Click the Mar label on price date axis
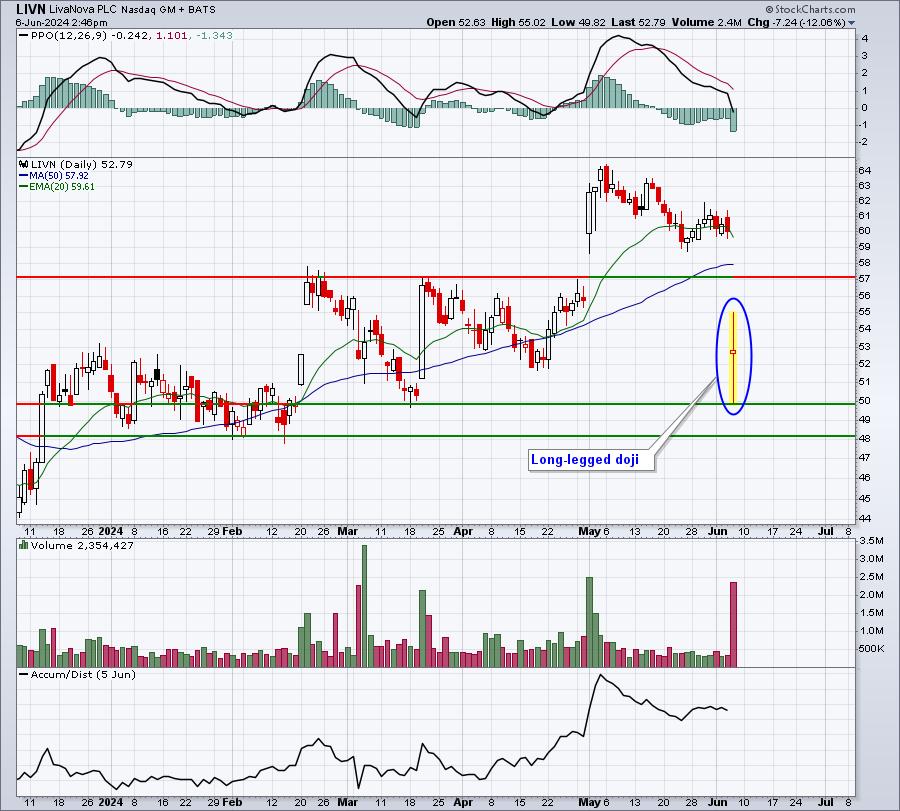900x811 pixels. pyautogui.click(x=348, y=531)
